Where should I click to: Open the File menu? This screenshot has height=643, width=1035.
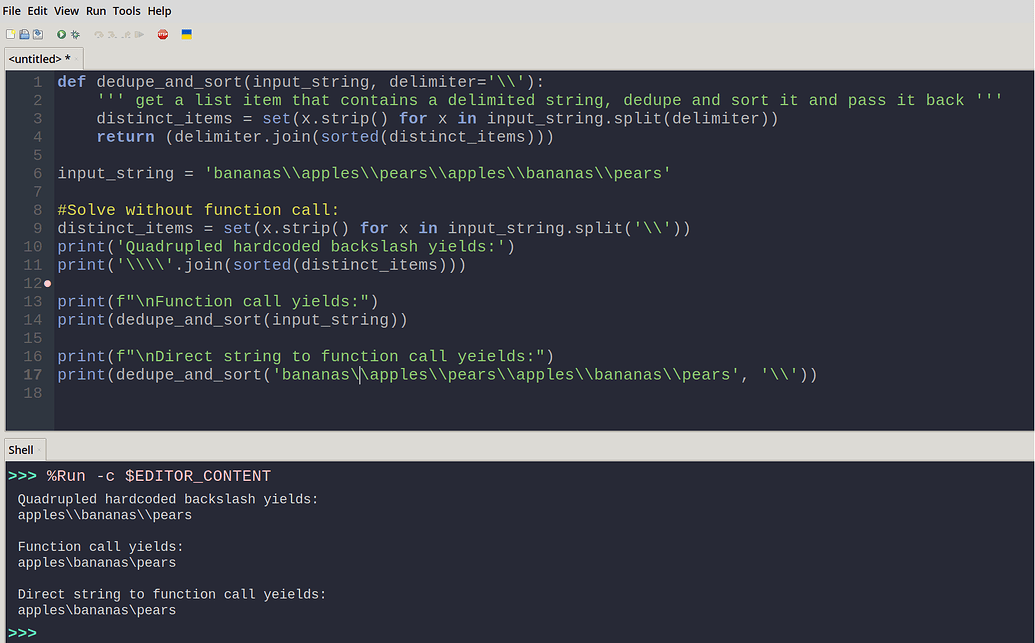coord(12,11)
